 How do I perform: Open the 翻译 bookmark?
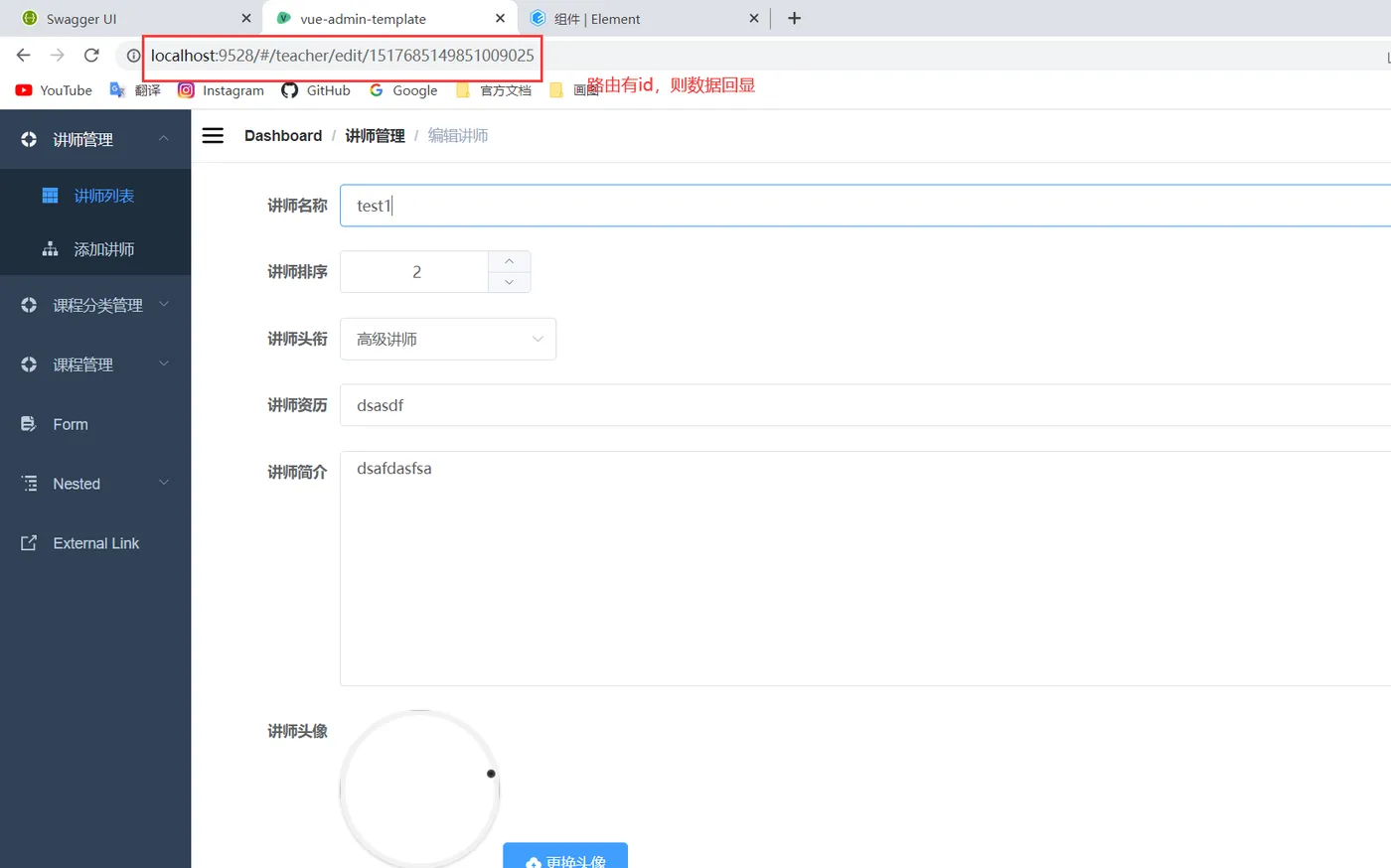point(135,90)
